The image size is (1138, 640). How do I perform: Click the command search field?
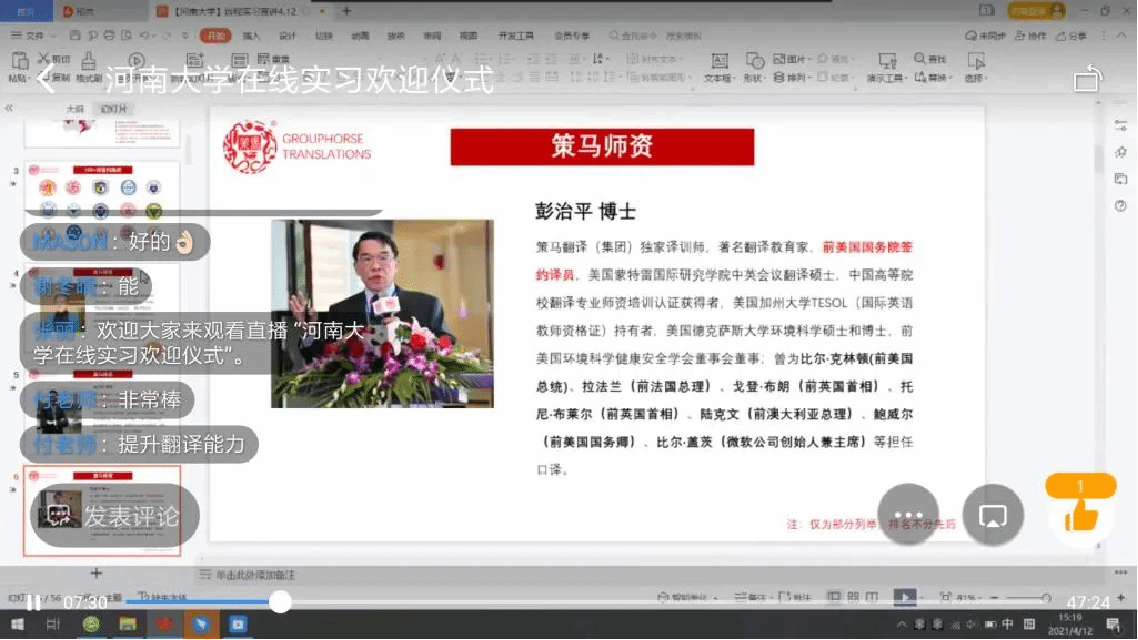pyautogui.click(x=656, y=36)
